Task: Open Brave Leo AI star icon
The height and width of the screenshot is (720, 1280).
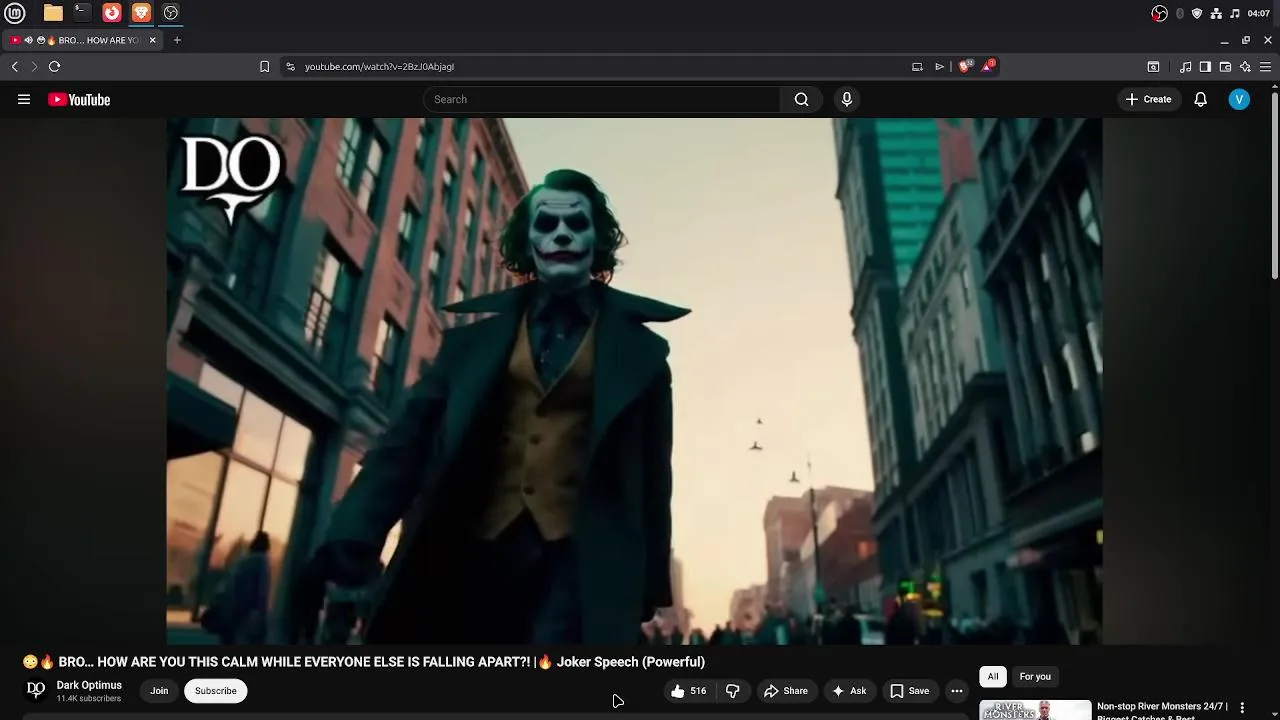Action: coord(1245,67)
